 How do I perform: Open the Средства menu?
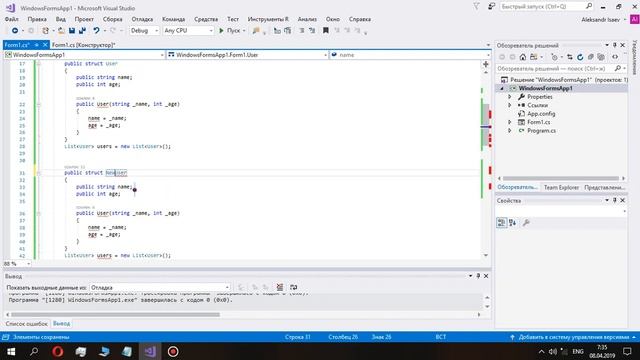(x=206, y=19)
